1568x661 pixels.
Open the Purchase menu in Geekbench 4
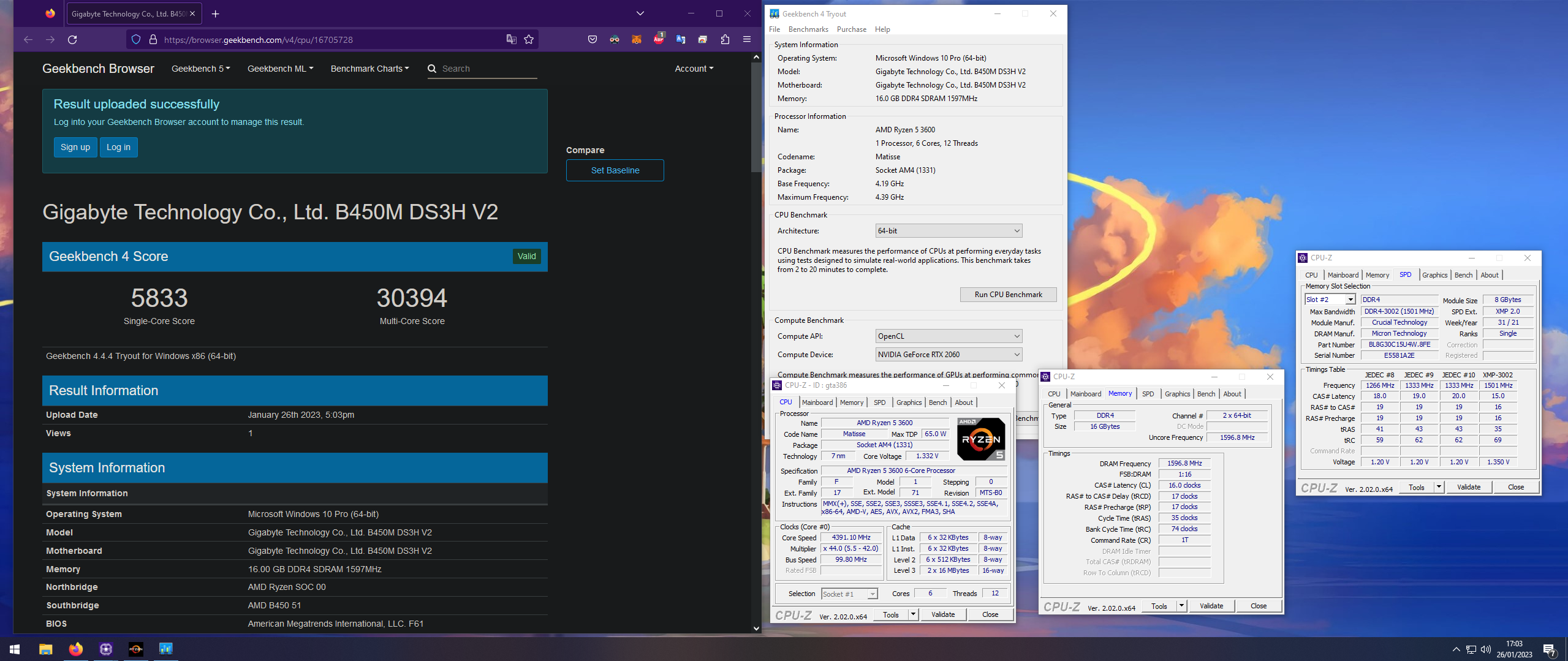tap(852, 29)
